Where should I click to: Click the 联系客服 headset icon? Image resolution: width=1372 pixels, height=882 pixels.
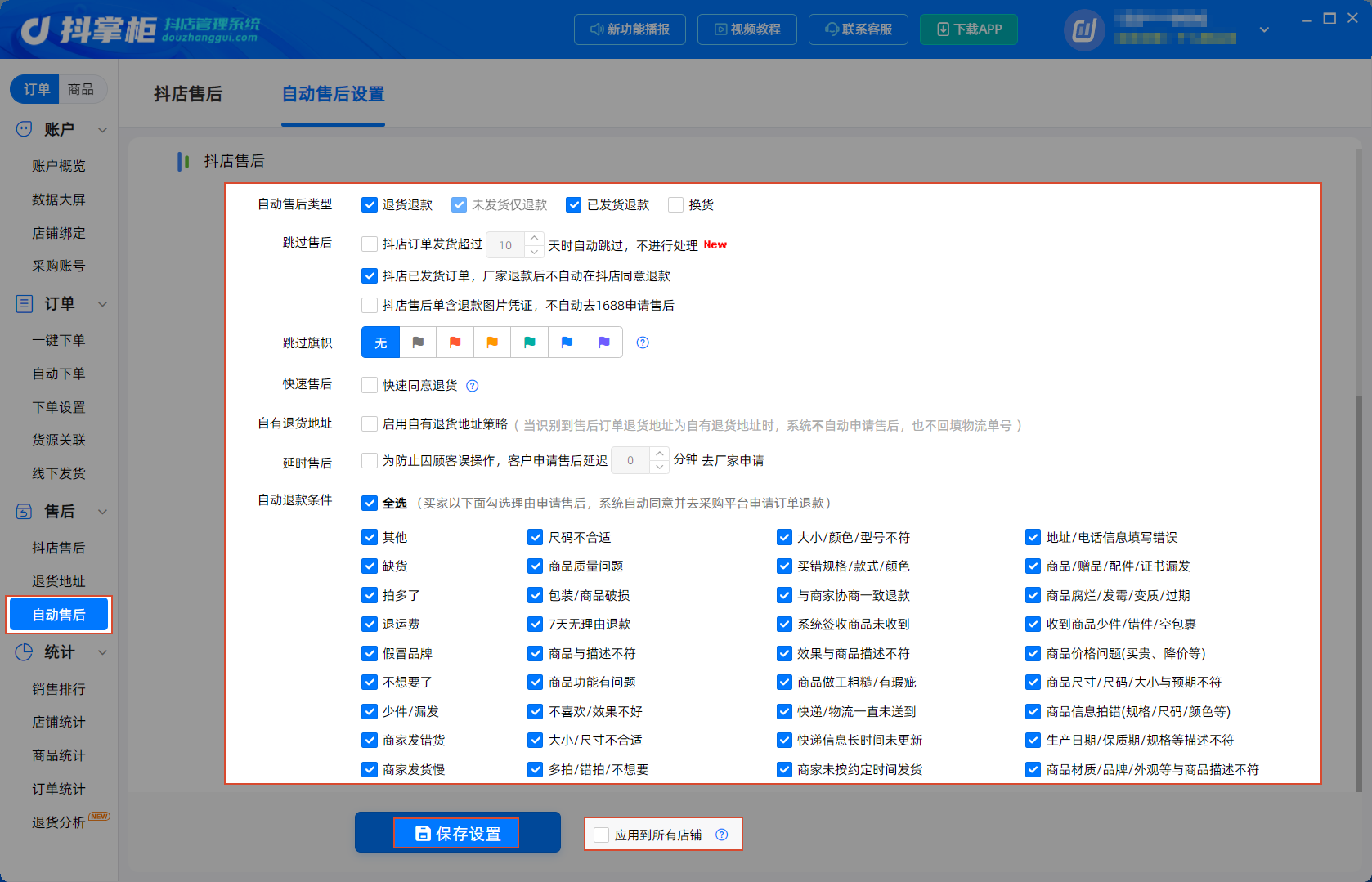point(832,29)
